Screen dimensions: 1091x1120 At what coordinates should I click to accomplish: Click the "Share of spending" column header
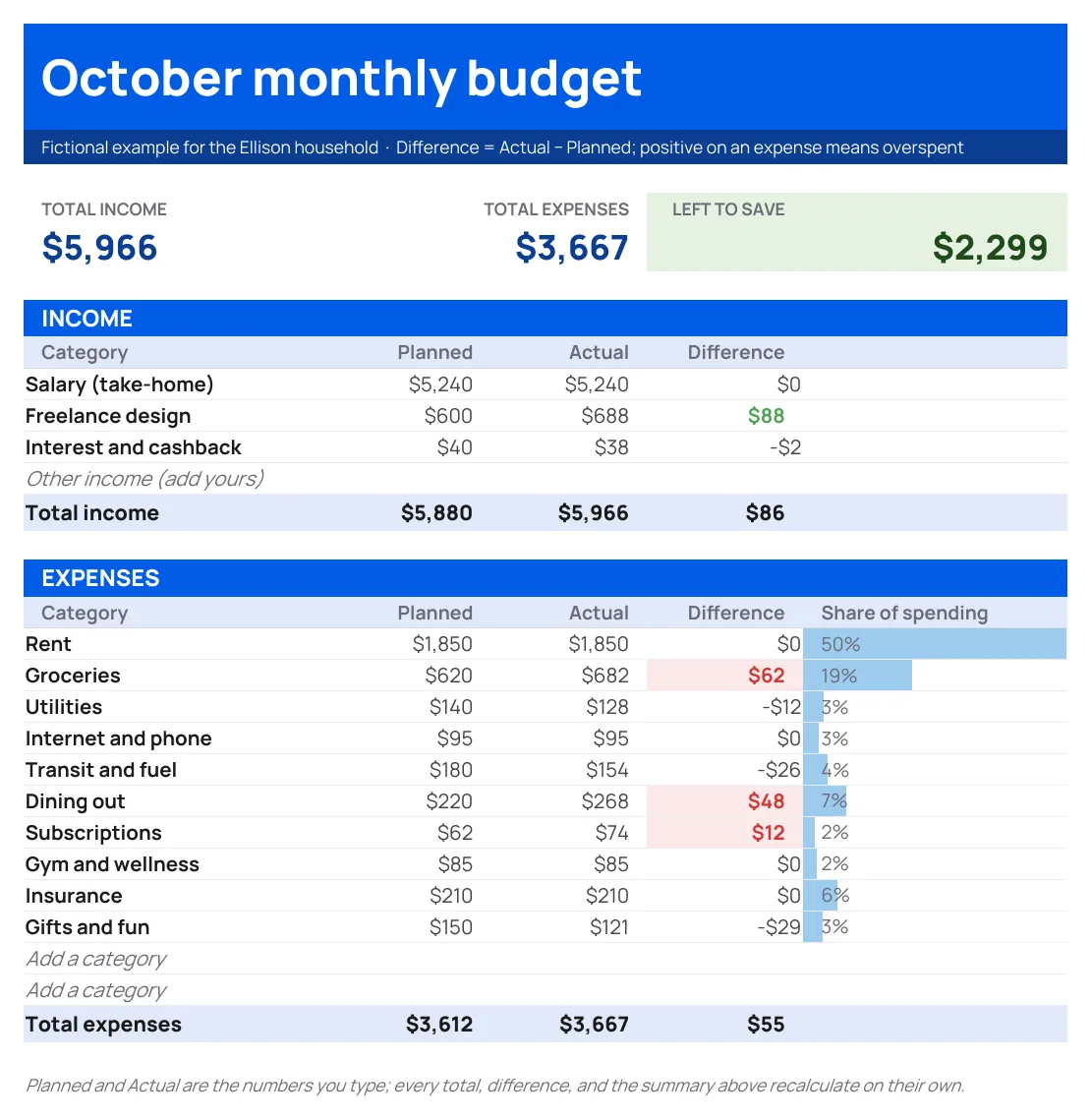click(x=904, y=613)
